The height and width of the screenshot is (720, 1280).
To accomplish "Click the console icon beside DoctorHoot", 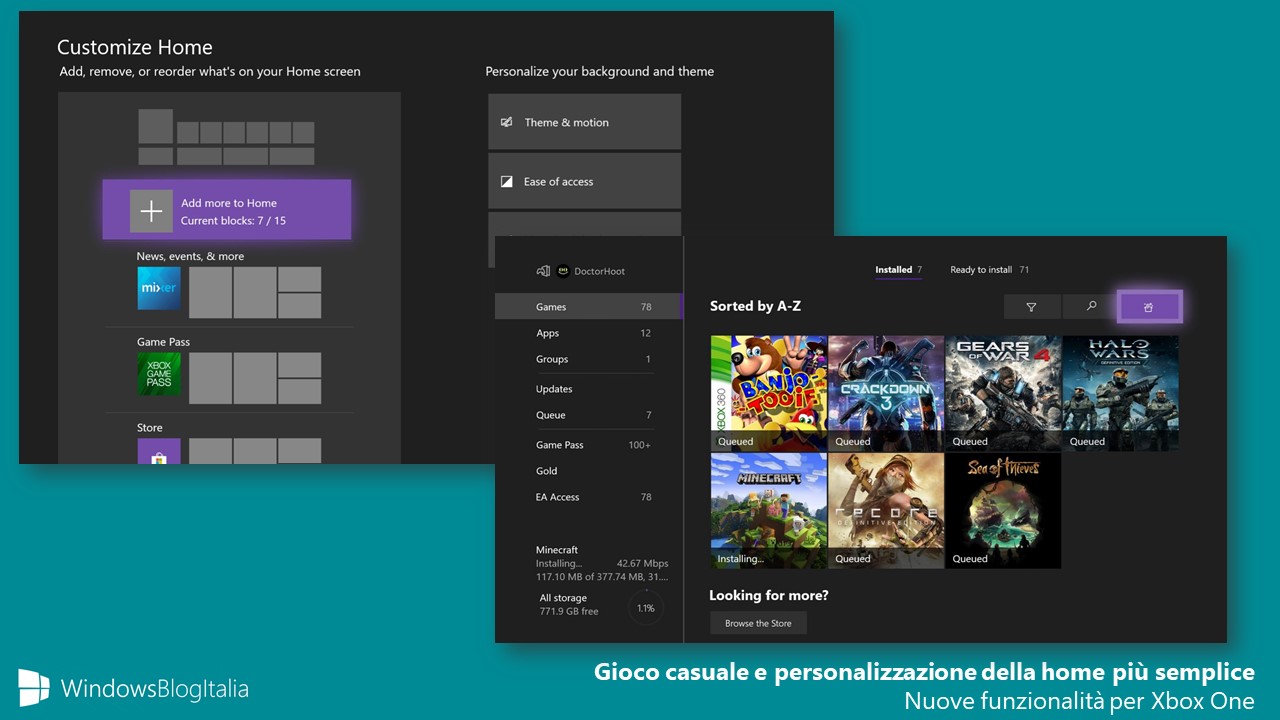I will (543, 271).
